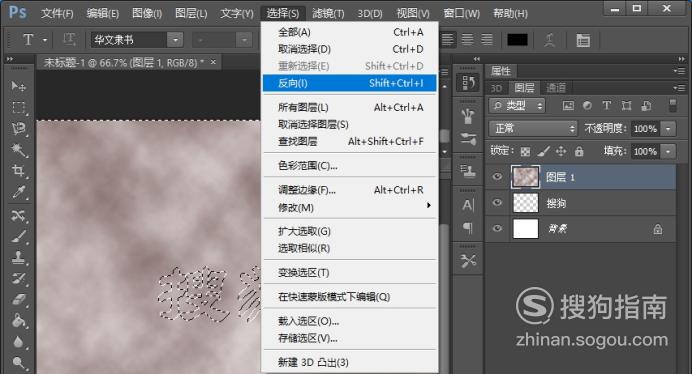
Task: Toggle pixel layer filter
Action: tap(568, 106)
